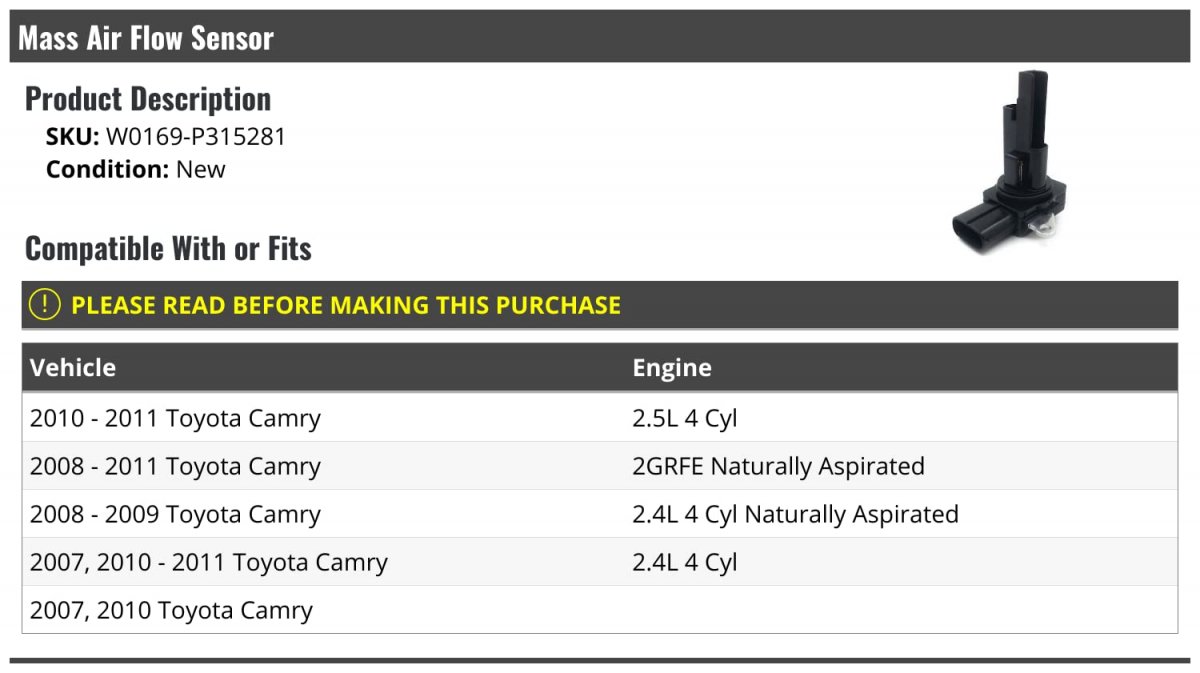1200x673 pixels.
Task: Click the '2GRFE Naturally Aspirated' engine cell
Action: coord(778,466)
